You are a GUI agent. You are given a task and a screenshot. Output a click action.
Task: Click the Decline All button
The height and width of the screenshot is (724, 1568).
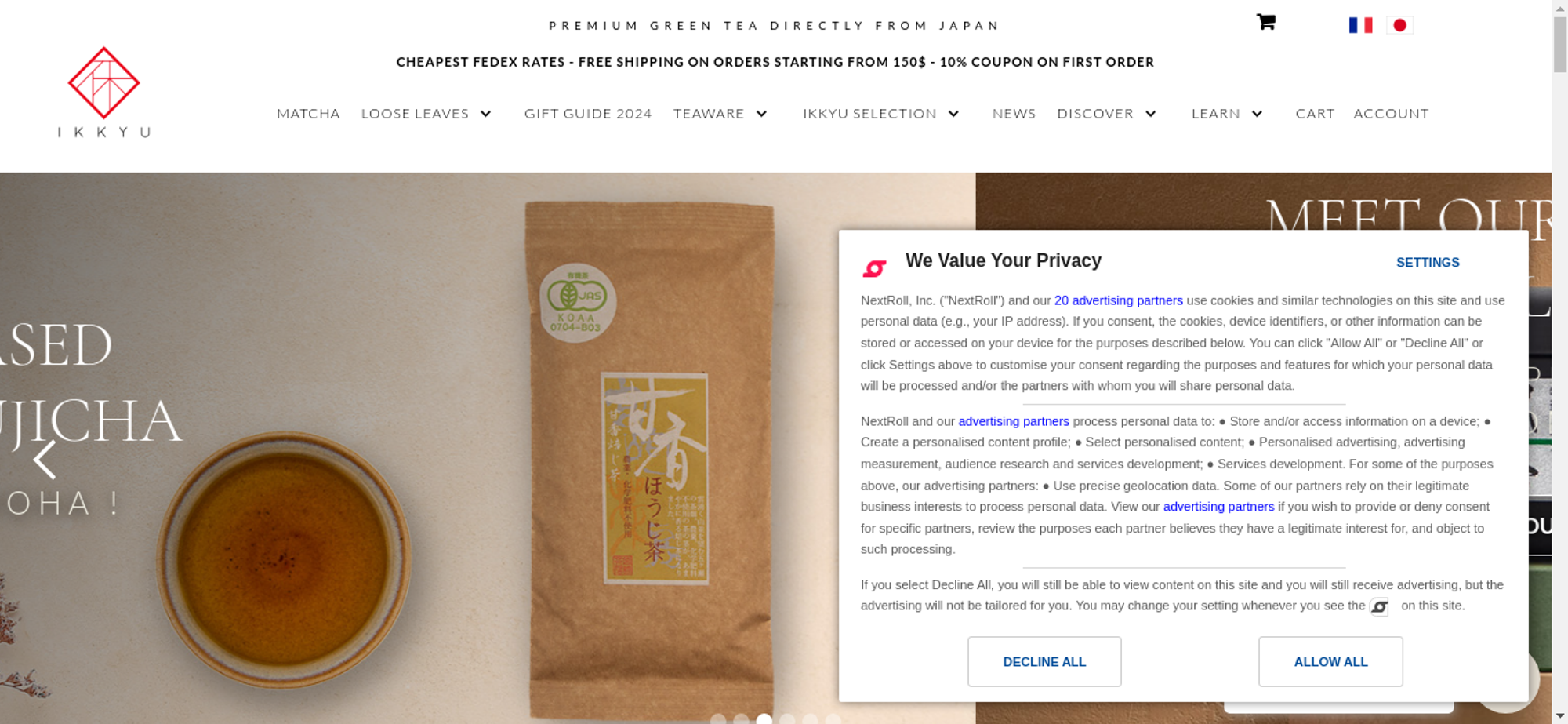(1044, 661)
